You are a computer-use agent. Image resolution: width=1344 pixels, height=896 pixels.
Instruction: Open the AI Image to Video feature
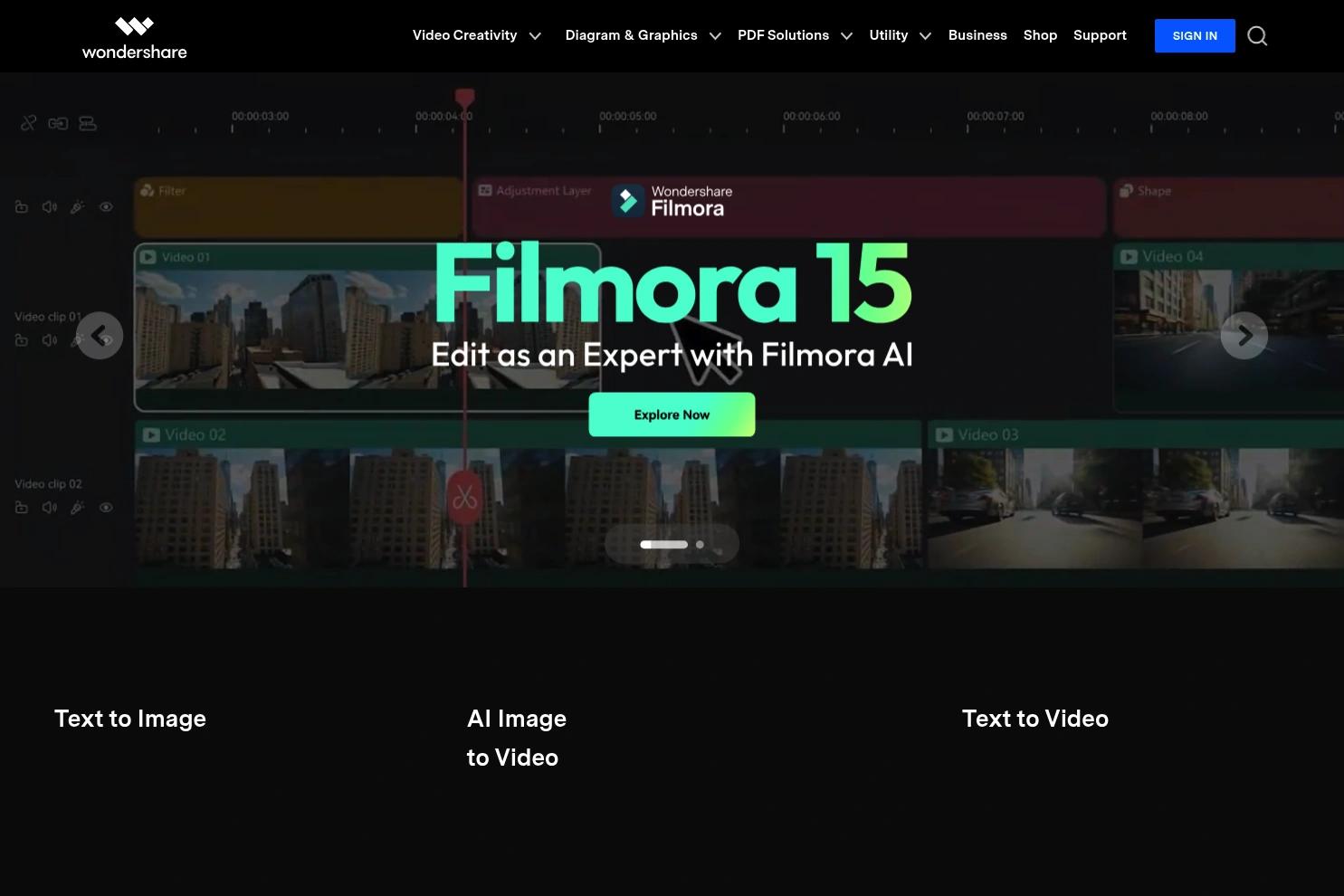tap(517, 738)
